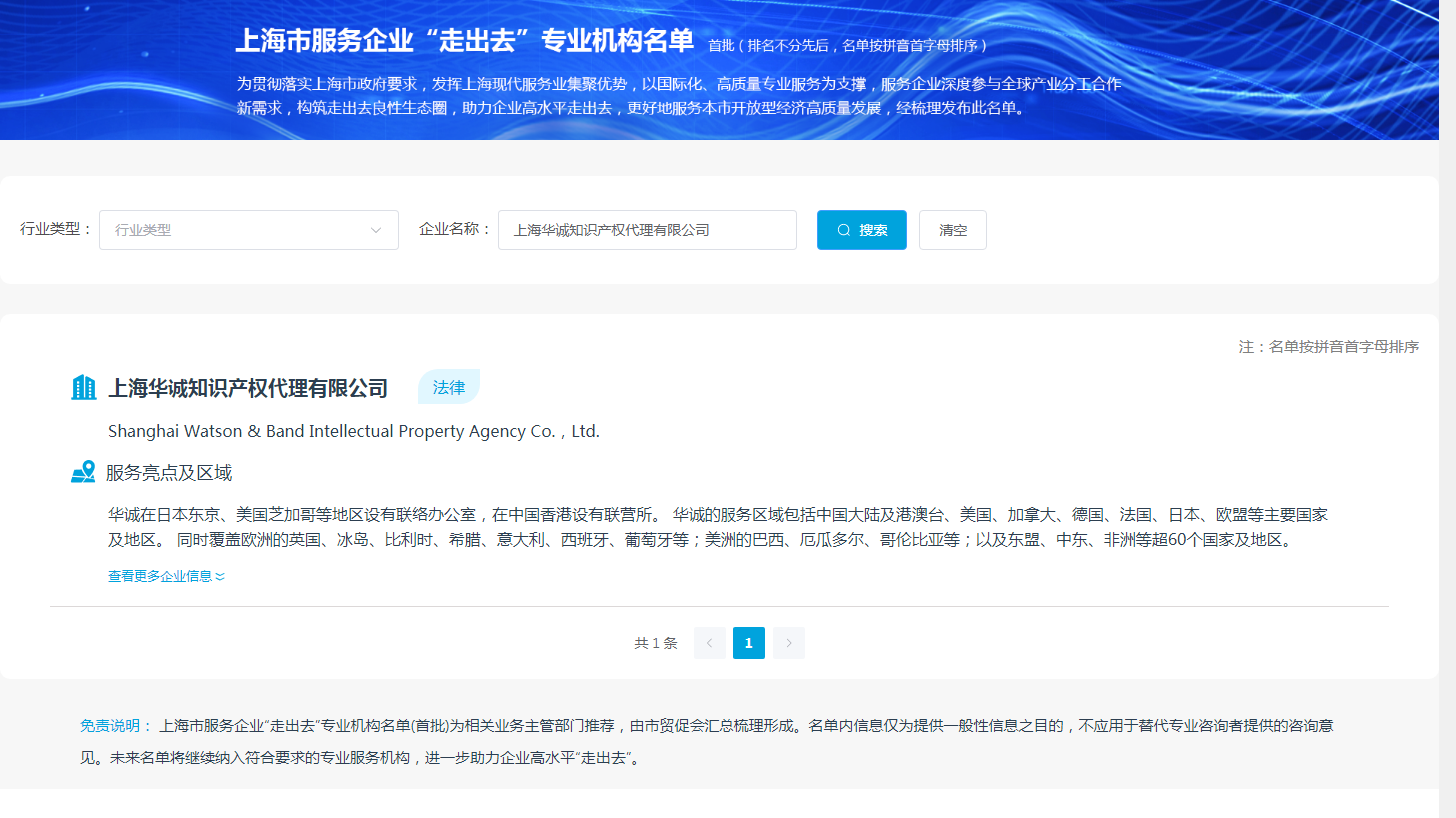Click company title 上海华诚知识产权代理有限公司
Viewport: 1456px width, 818px height.
tap(248, 388)
